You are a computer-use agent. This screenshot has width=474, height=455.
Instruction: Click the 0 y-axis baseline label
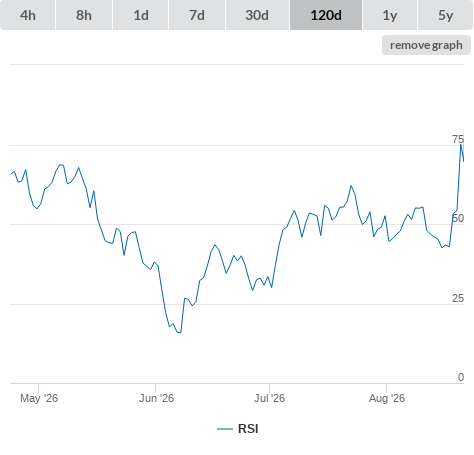461,377
